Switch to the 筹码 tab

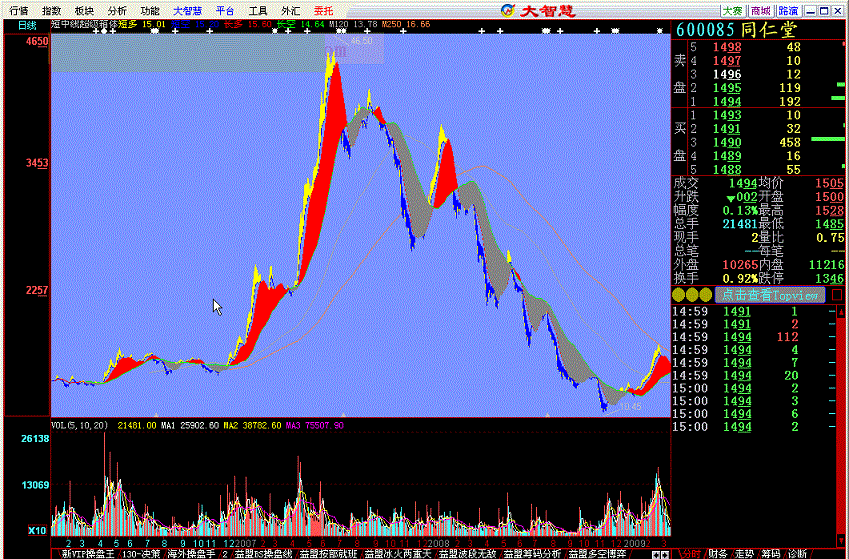[770, 554]
